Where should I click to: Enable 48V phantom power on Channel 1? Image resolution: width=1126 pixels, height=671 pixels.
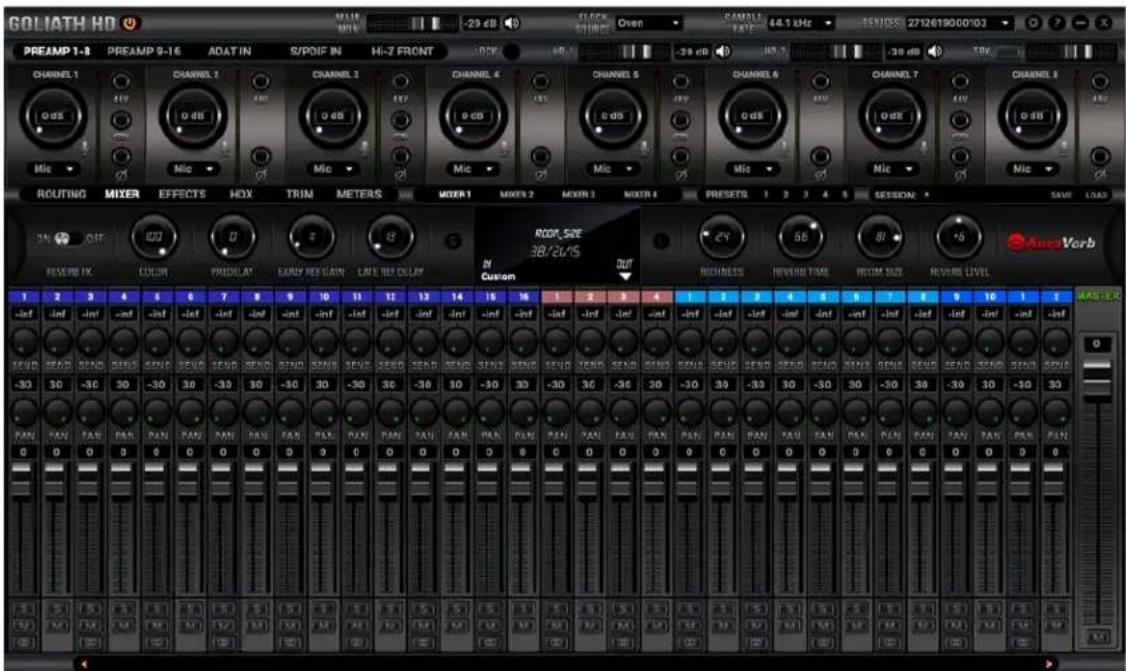(121, 81)
